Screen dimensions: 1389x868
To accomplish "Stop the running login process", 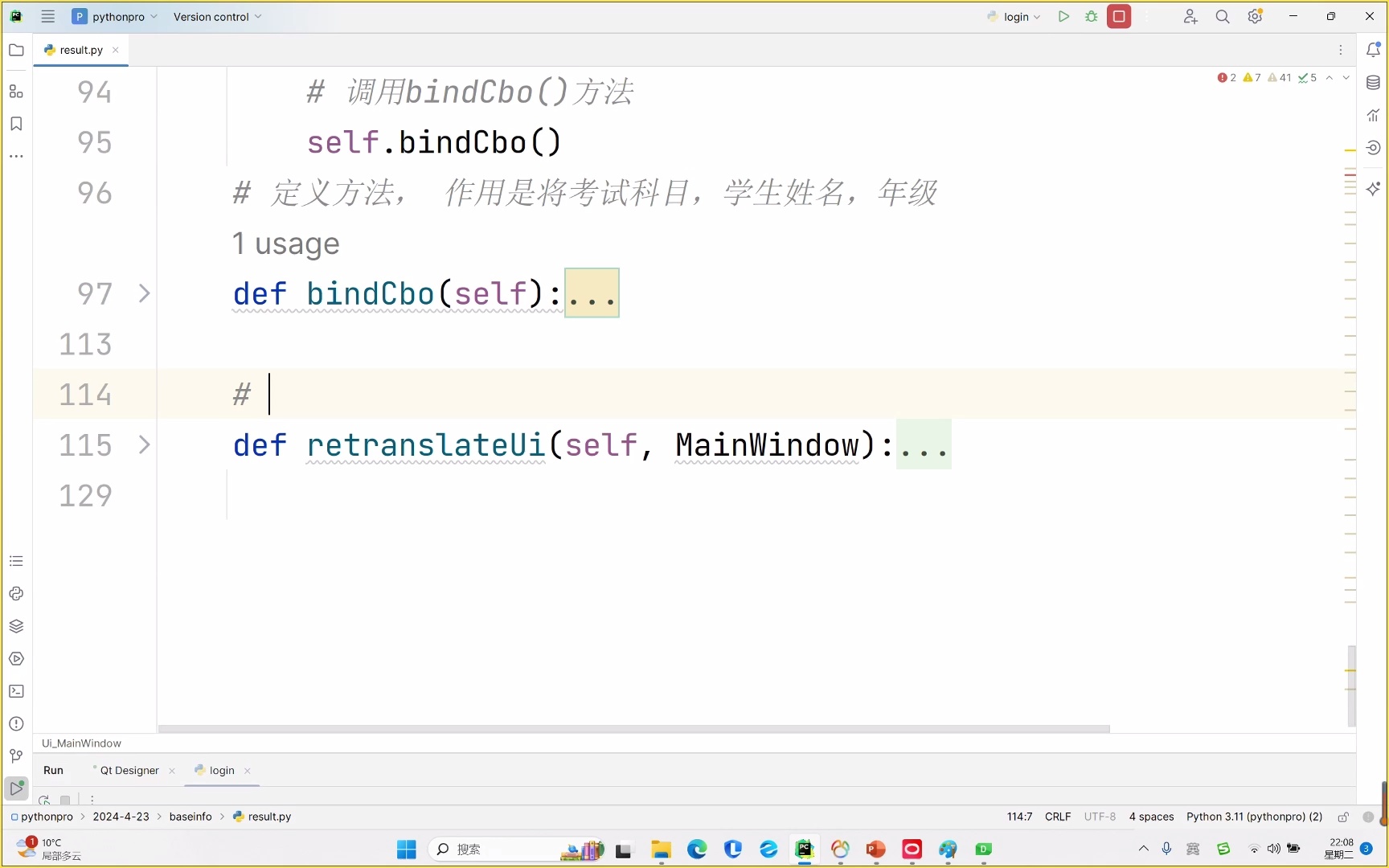I will pos(1117,16).
